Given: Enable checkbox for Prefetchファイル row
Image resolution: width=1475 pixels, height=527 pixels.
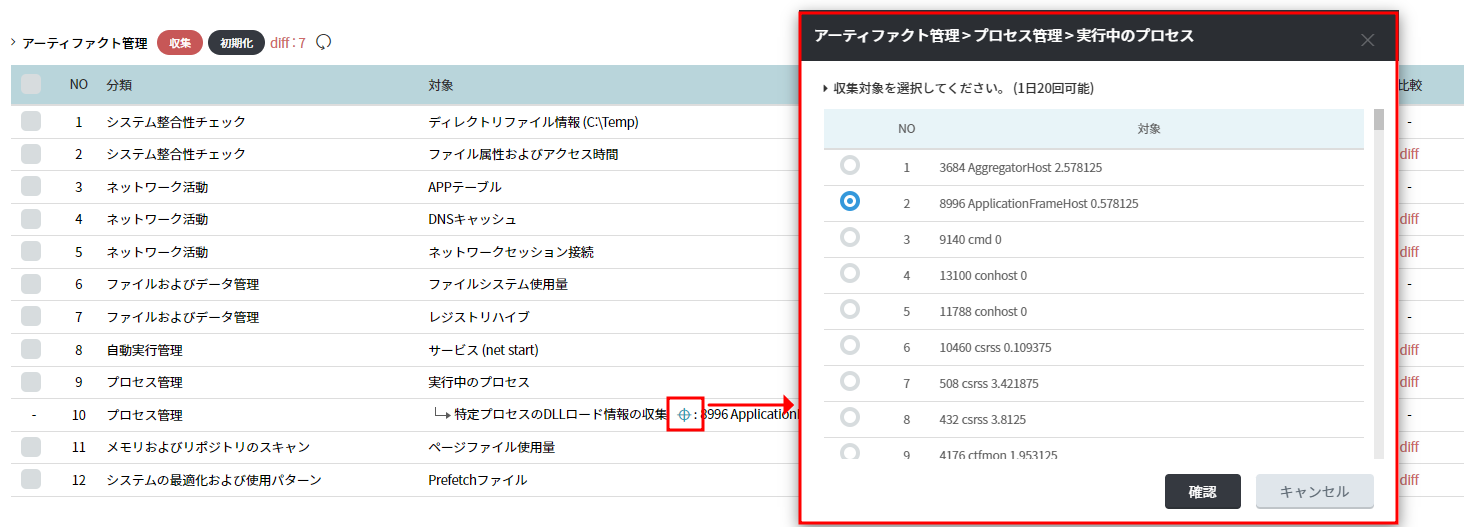Looking at the screenshot, I should pos(31,479).
